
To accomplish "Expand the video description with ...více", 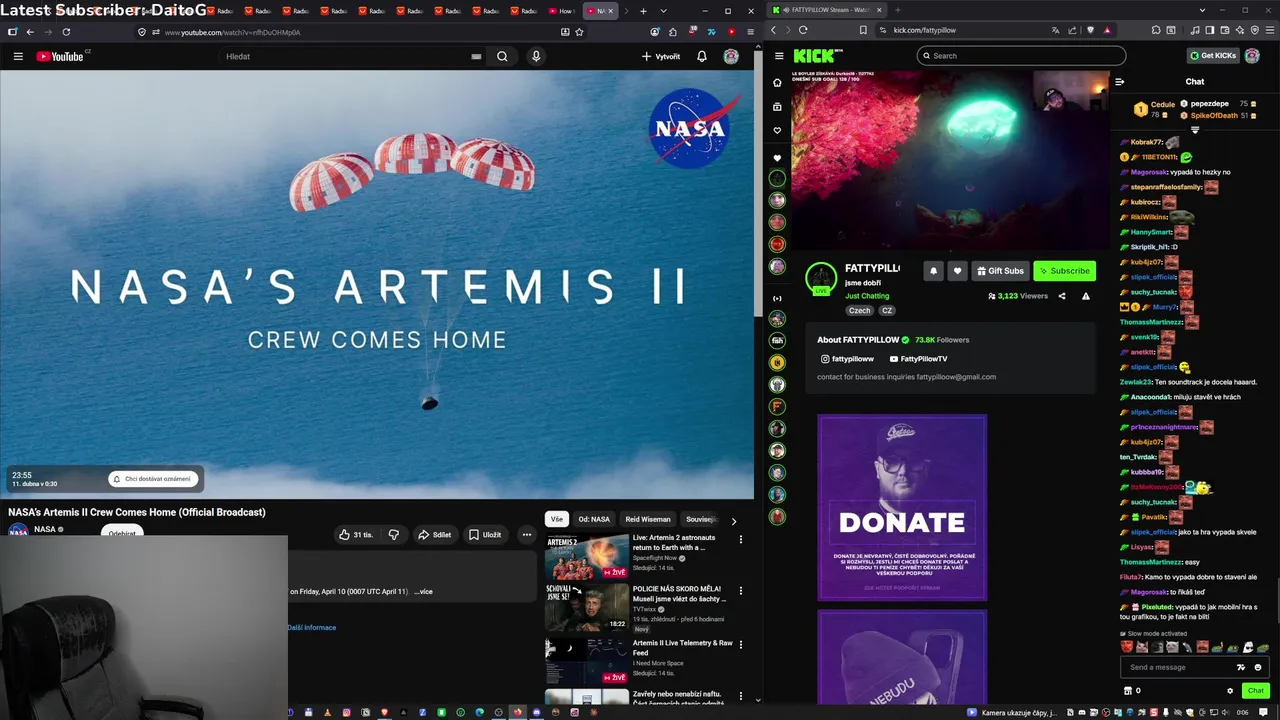I will click(x=424, y=592).
